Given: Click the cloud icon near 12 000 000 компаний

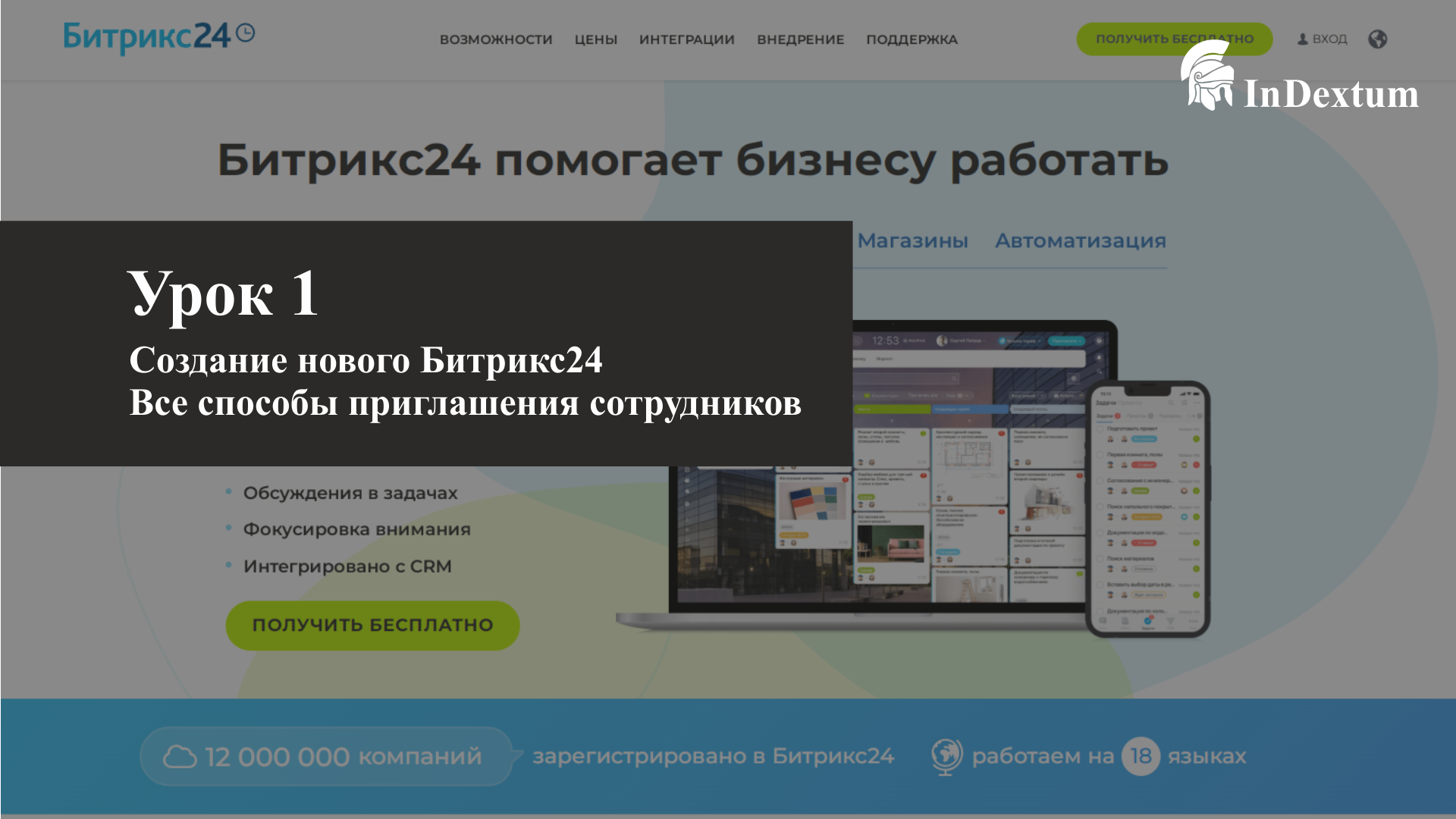Looking at the screenshot, I should tap(180, 756).
